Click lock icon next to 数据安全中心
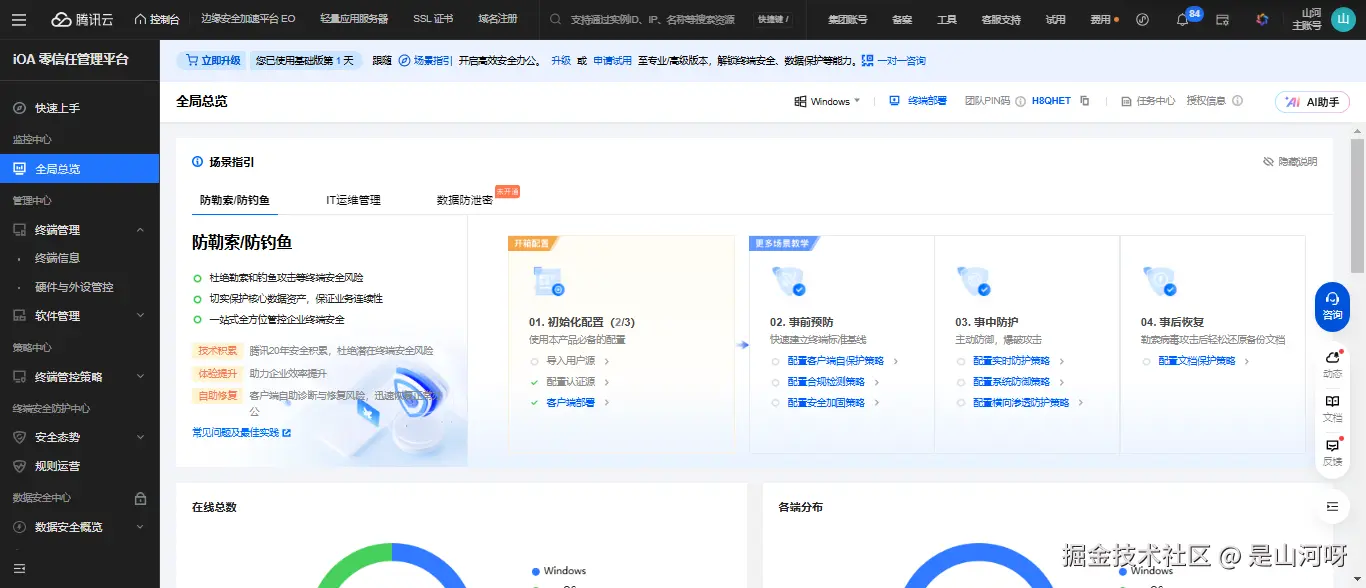Screen dimensions: 1366x588 tap(140, 498)
